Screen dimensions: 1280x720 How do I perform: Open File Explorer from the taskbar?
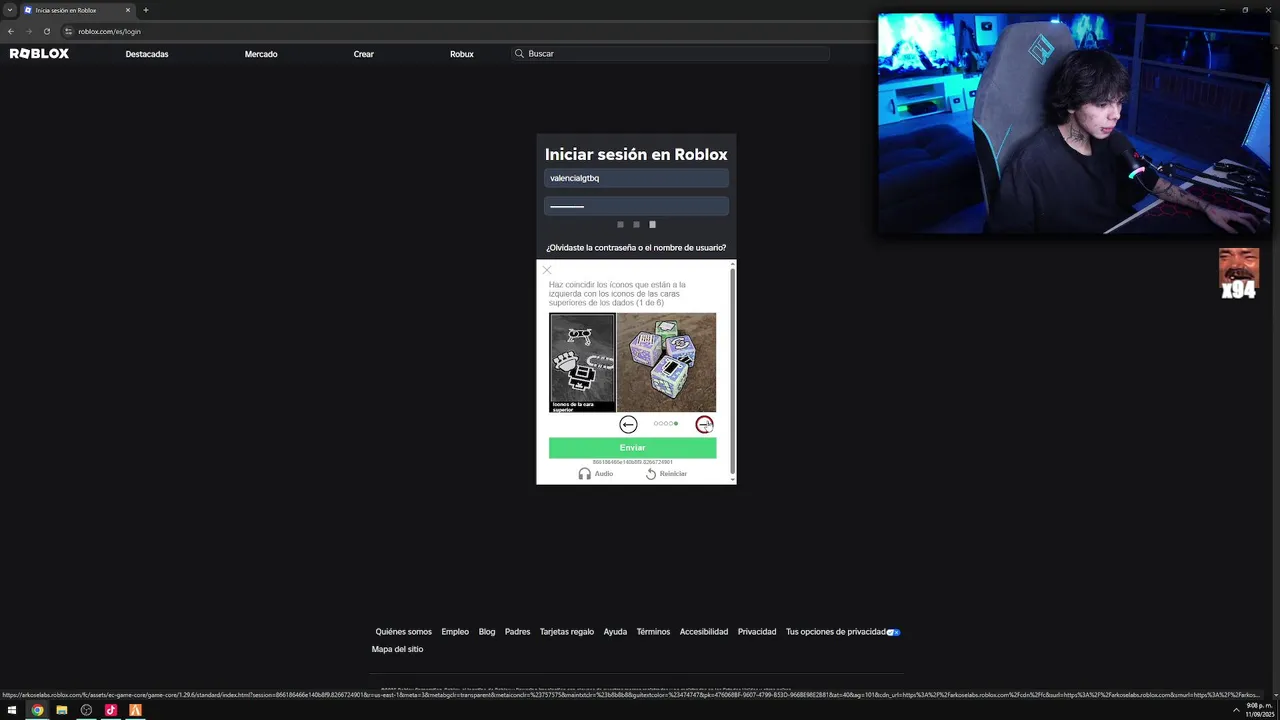coord(62,710)
